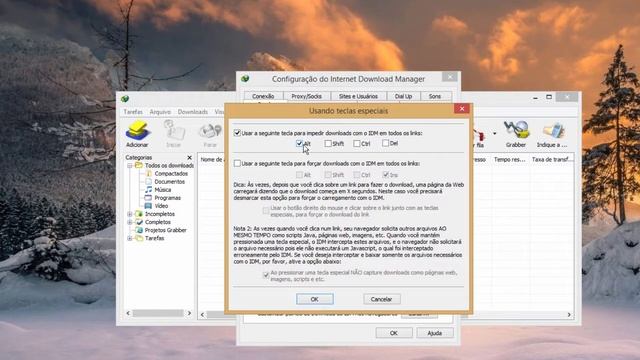Toggle 'NÃO capture downloads como páginas web' checkbox
640x360 pixels.
(x=266, y=276)
